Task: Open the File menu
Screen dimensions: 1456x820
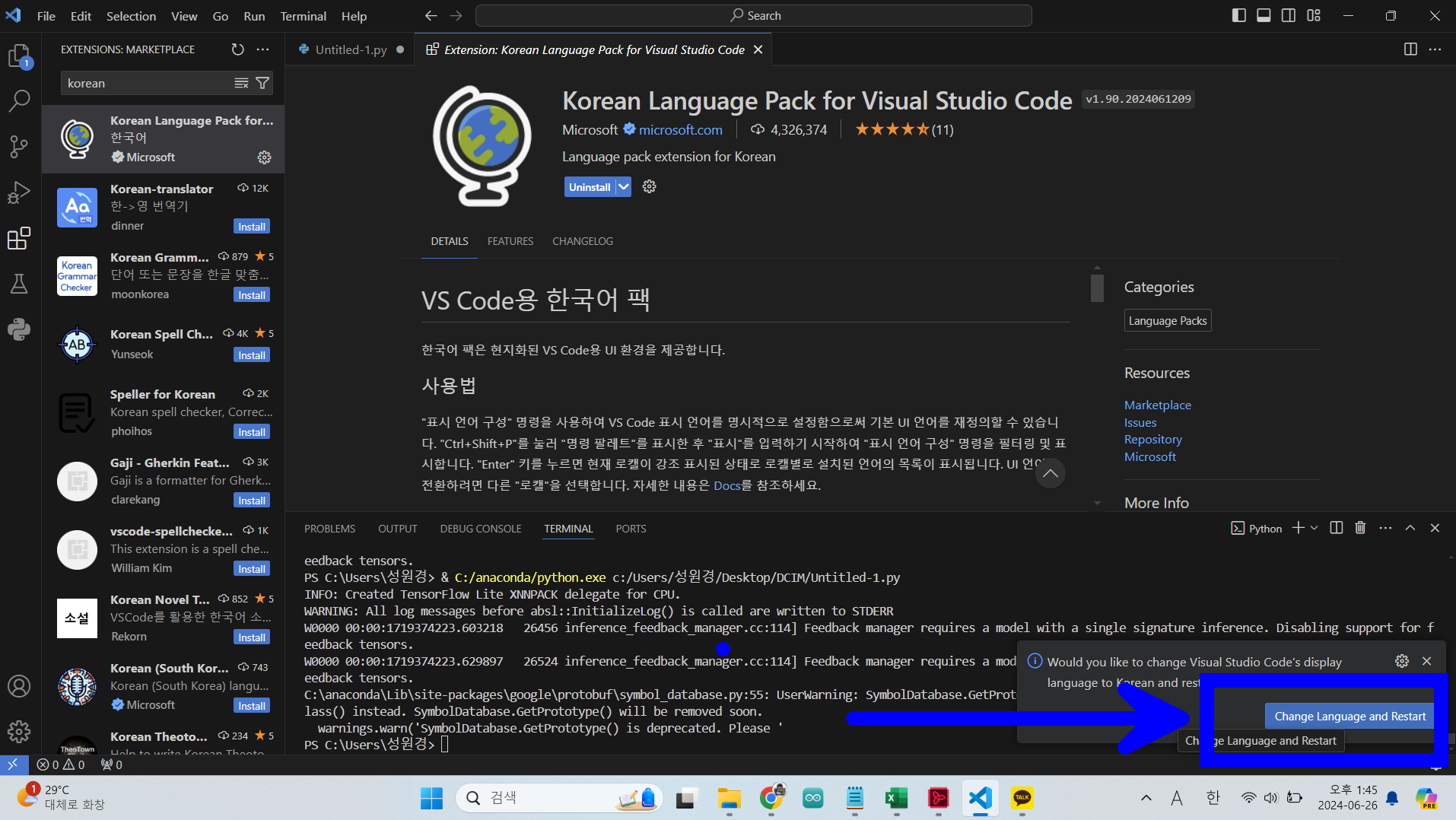Action: point(46,16)
